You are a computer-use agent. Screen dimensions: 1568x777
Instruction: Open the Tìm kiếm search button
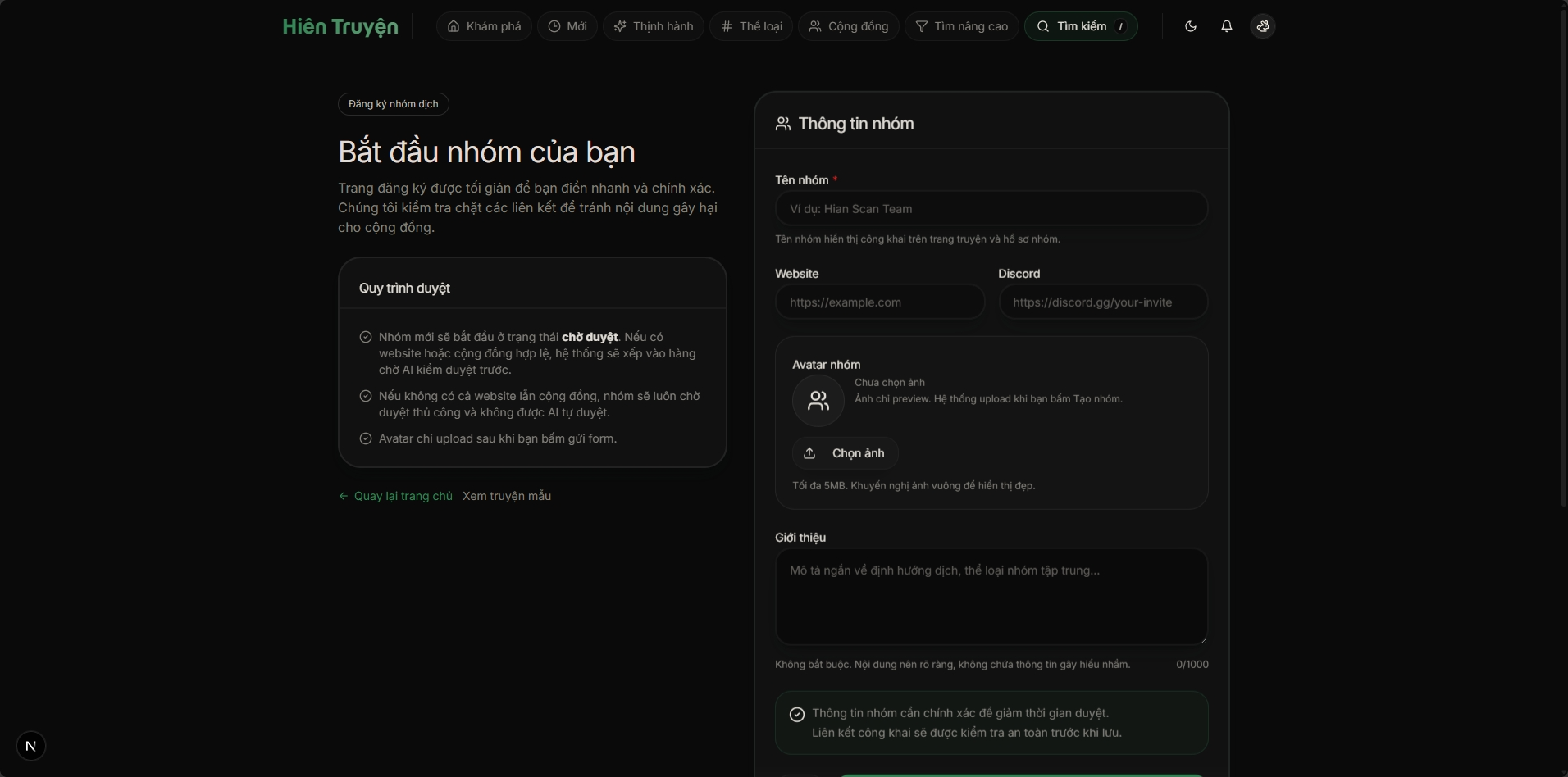tap(1081, 26)
